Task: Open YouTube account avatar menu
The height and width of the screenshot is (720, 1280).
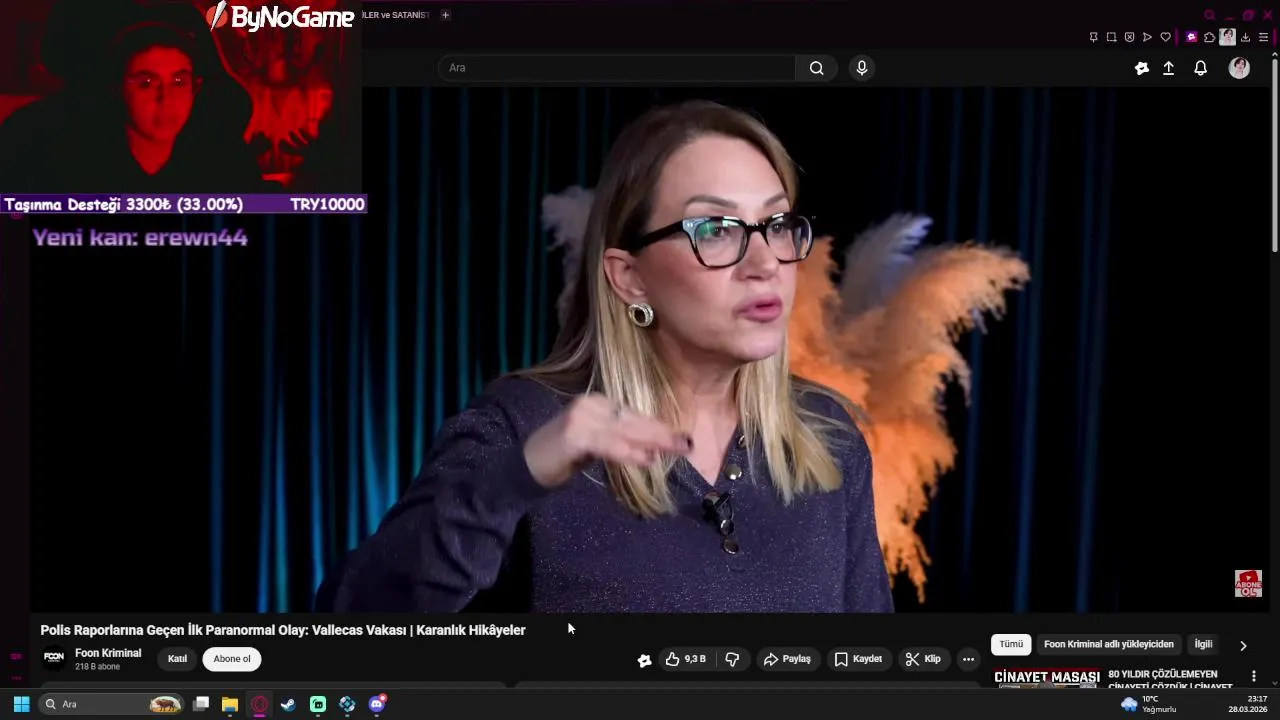Action: [x=1239, y=68]
